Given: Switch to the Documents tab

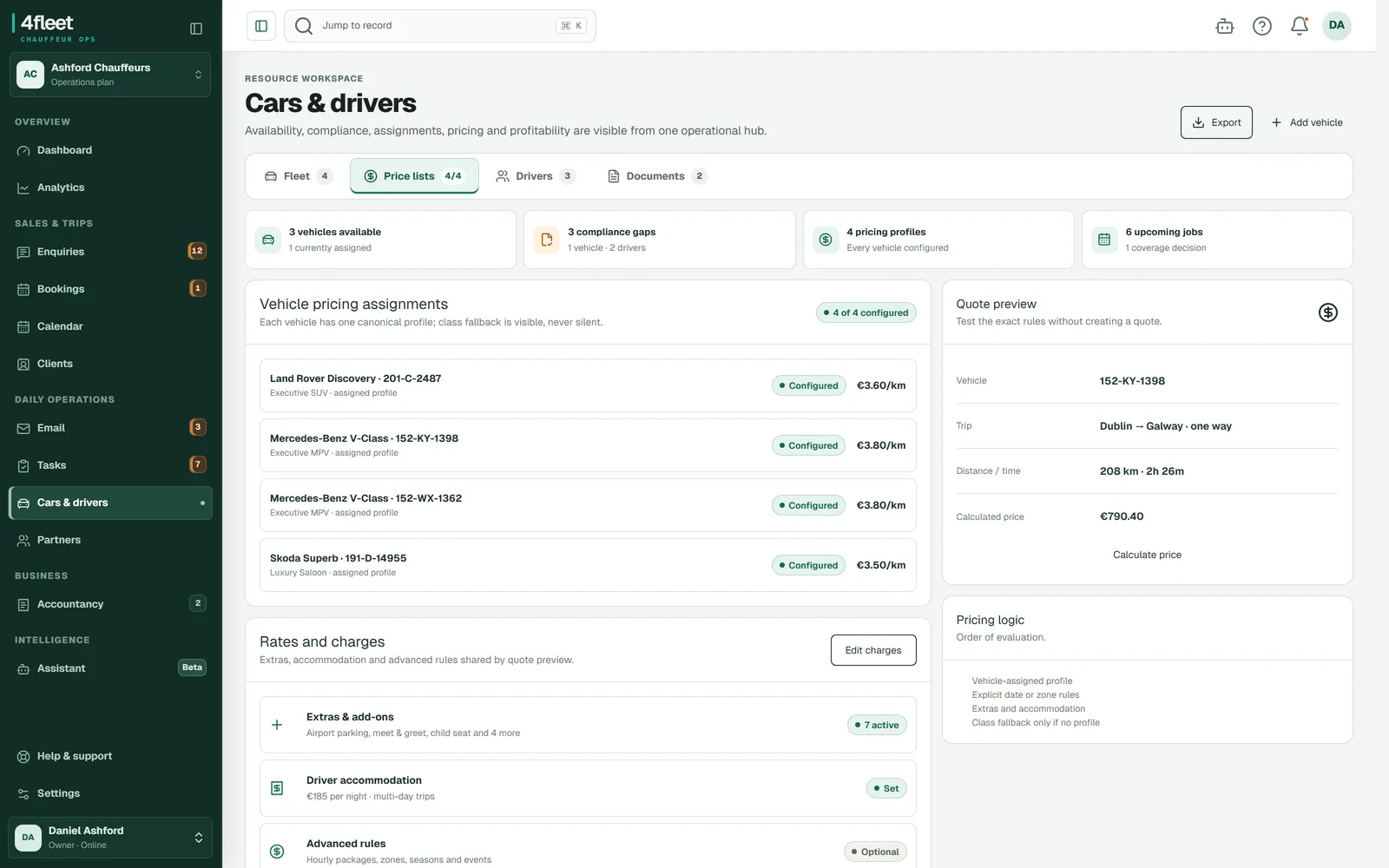Looking at the screenshot, I should coord(657,176).
